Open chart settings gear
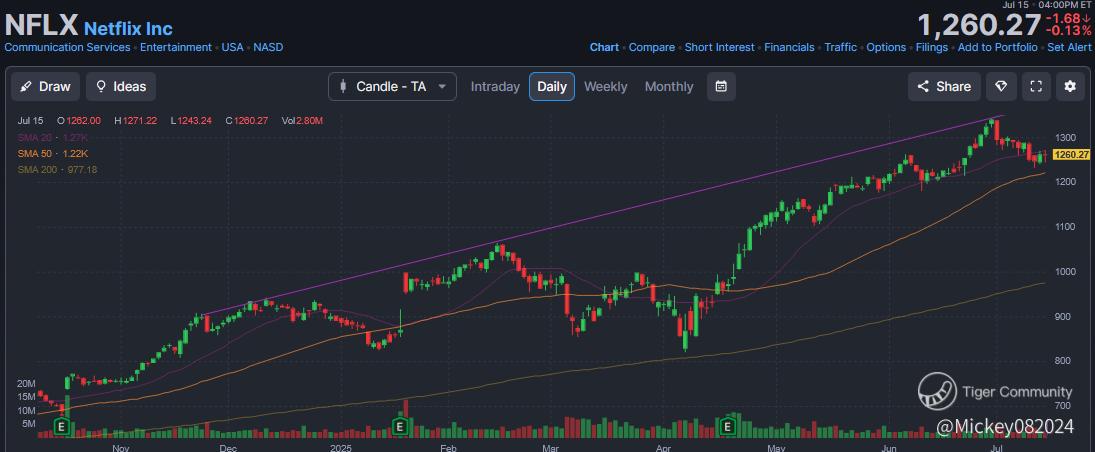Viewport: 1095px width, 452px height. 1070,87
